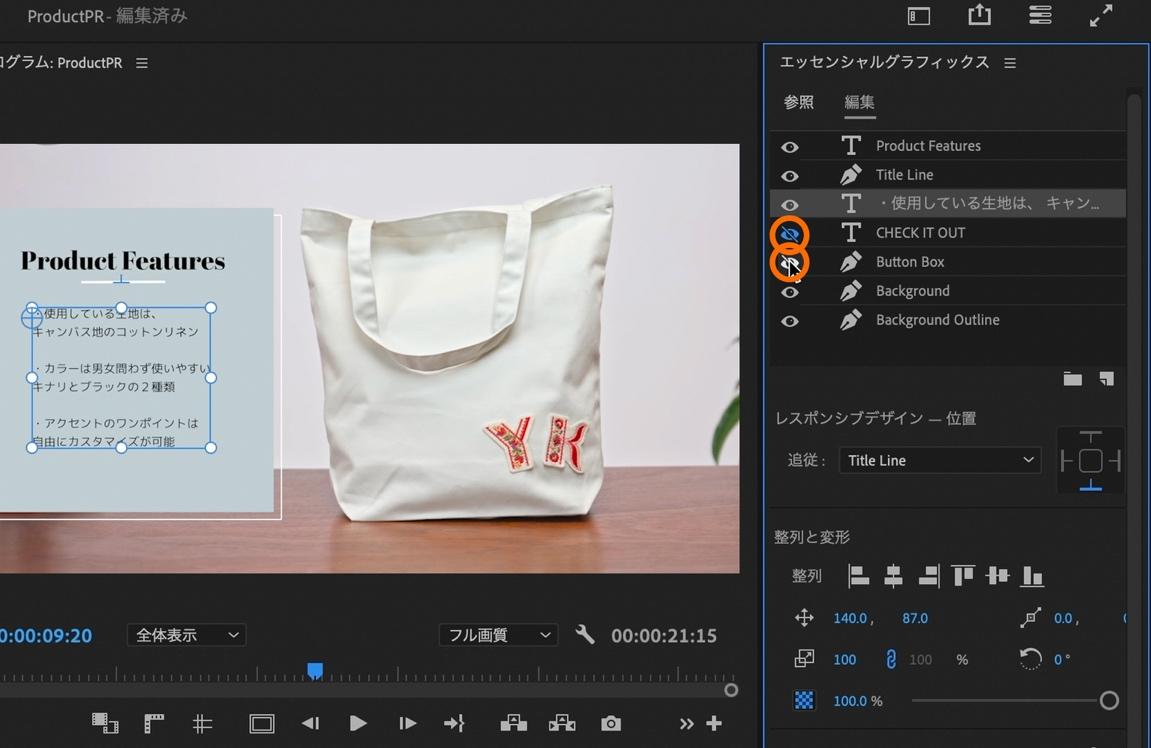Go to the out point
The height and width of the screenshot is (748, 1151).
click(454, 724)
